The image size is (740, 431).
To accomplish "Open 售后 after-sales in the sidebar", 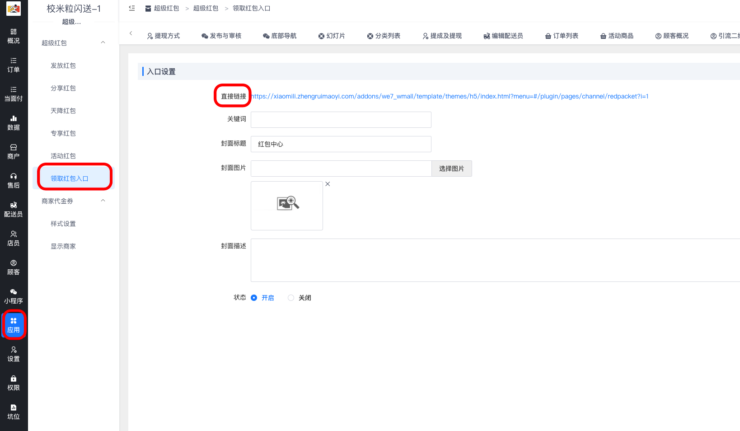I will [13, 180].
